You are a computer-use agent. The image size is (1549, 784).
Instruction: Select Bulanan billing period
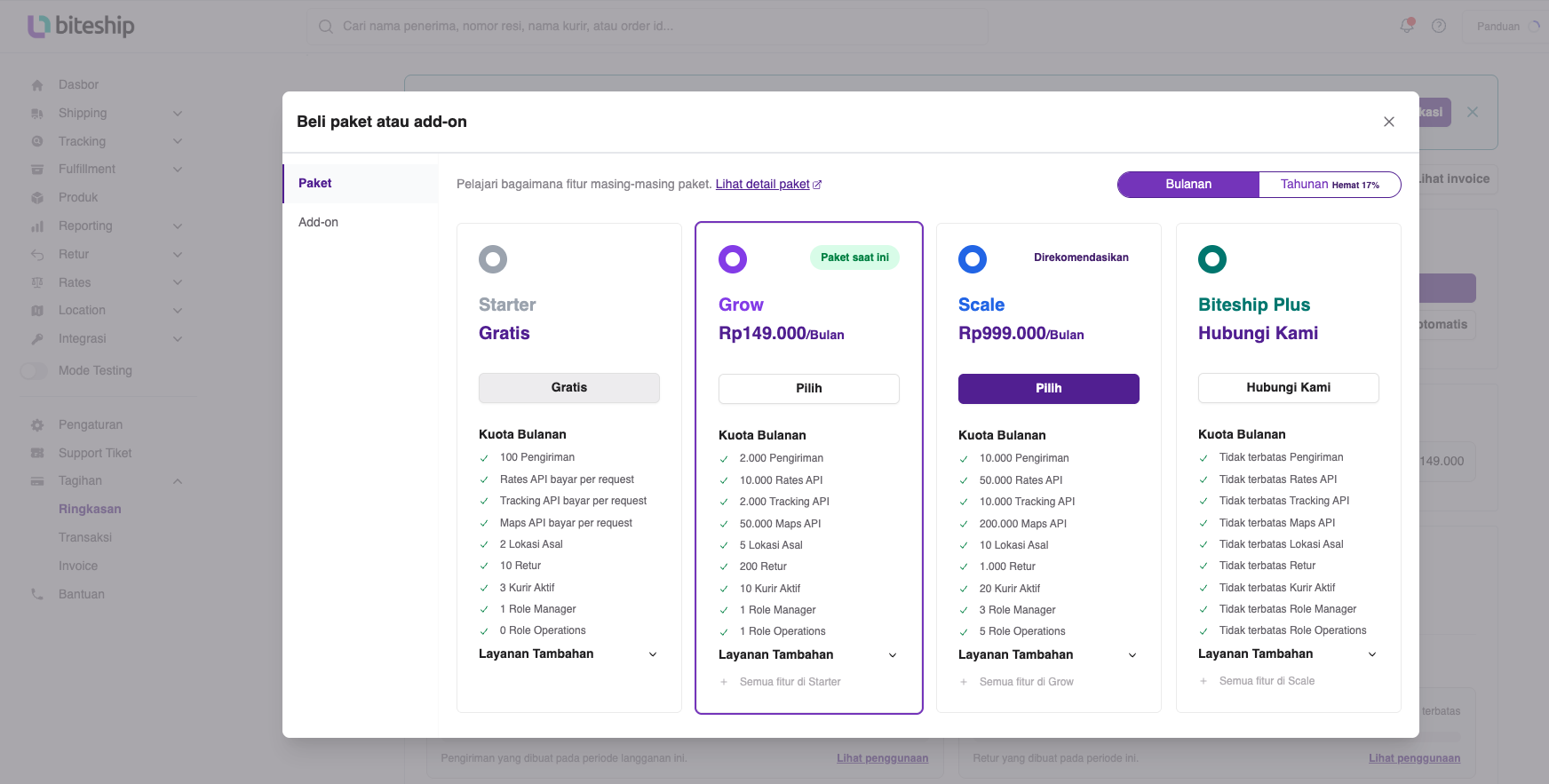click(1188, 185)
